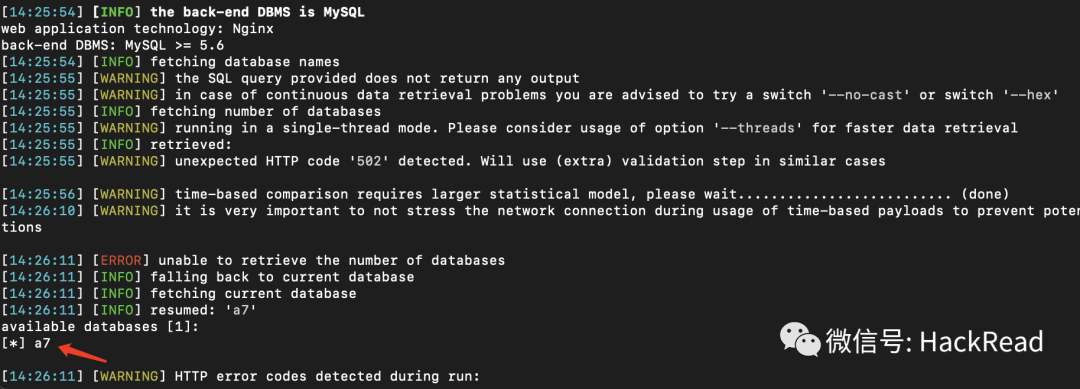
Task: Click the red arrow pointing at a7
Action: coord(82,353)
